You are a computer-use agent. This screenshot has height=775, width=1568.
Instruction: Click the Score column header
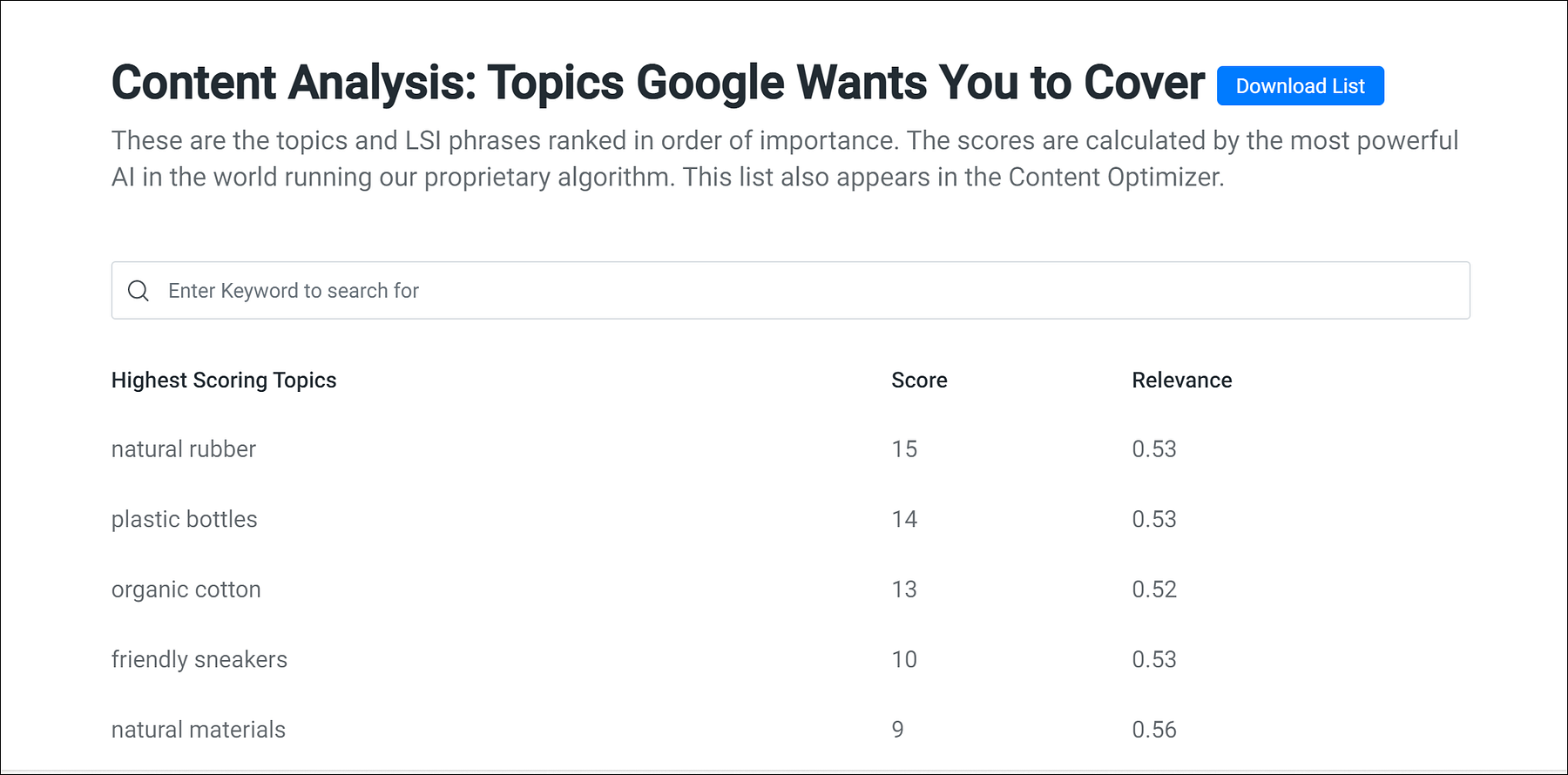[x=919, y=381]
